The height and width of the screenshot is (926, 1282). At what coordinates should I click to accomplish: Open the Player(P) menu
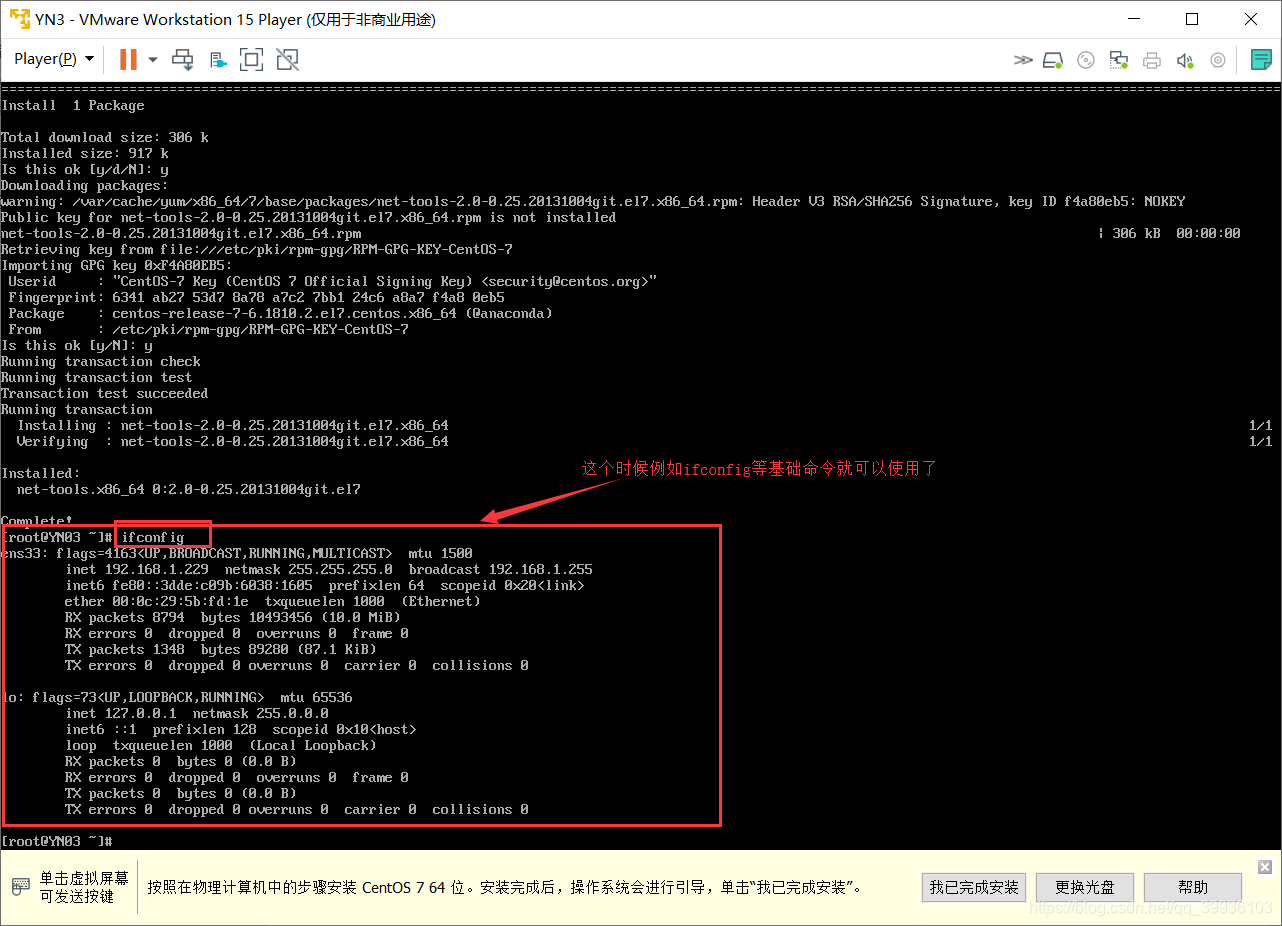pyautogui.click(x=53, y=59)
